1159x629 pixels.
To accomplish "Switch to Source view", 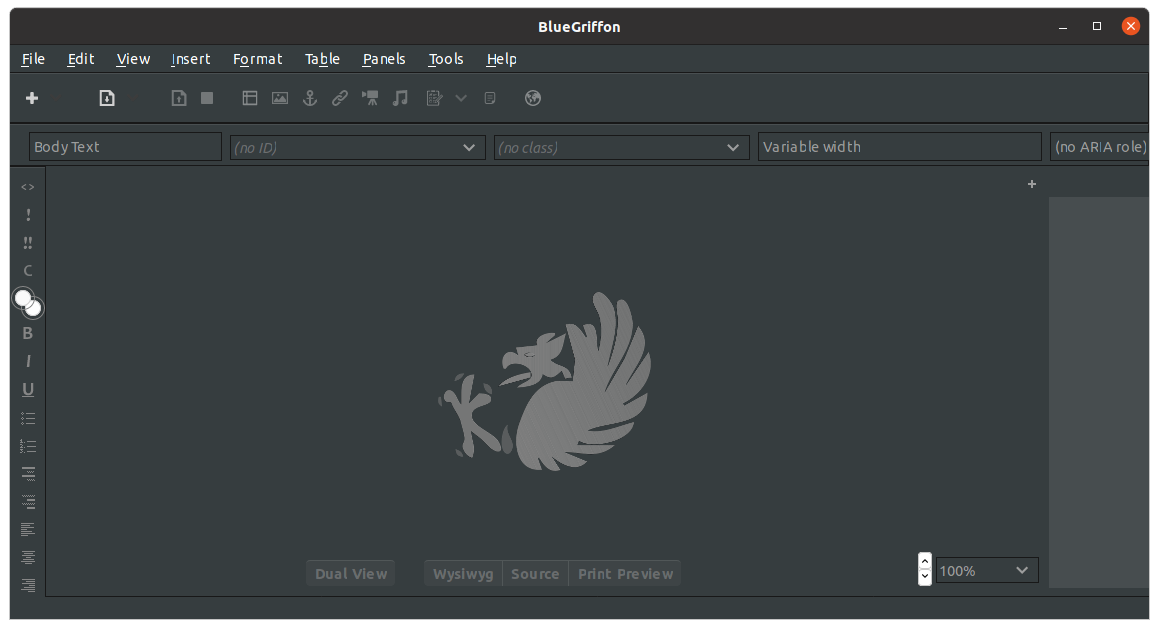I will point(535,574).
